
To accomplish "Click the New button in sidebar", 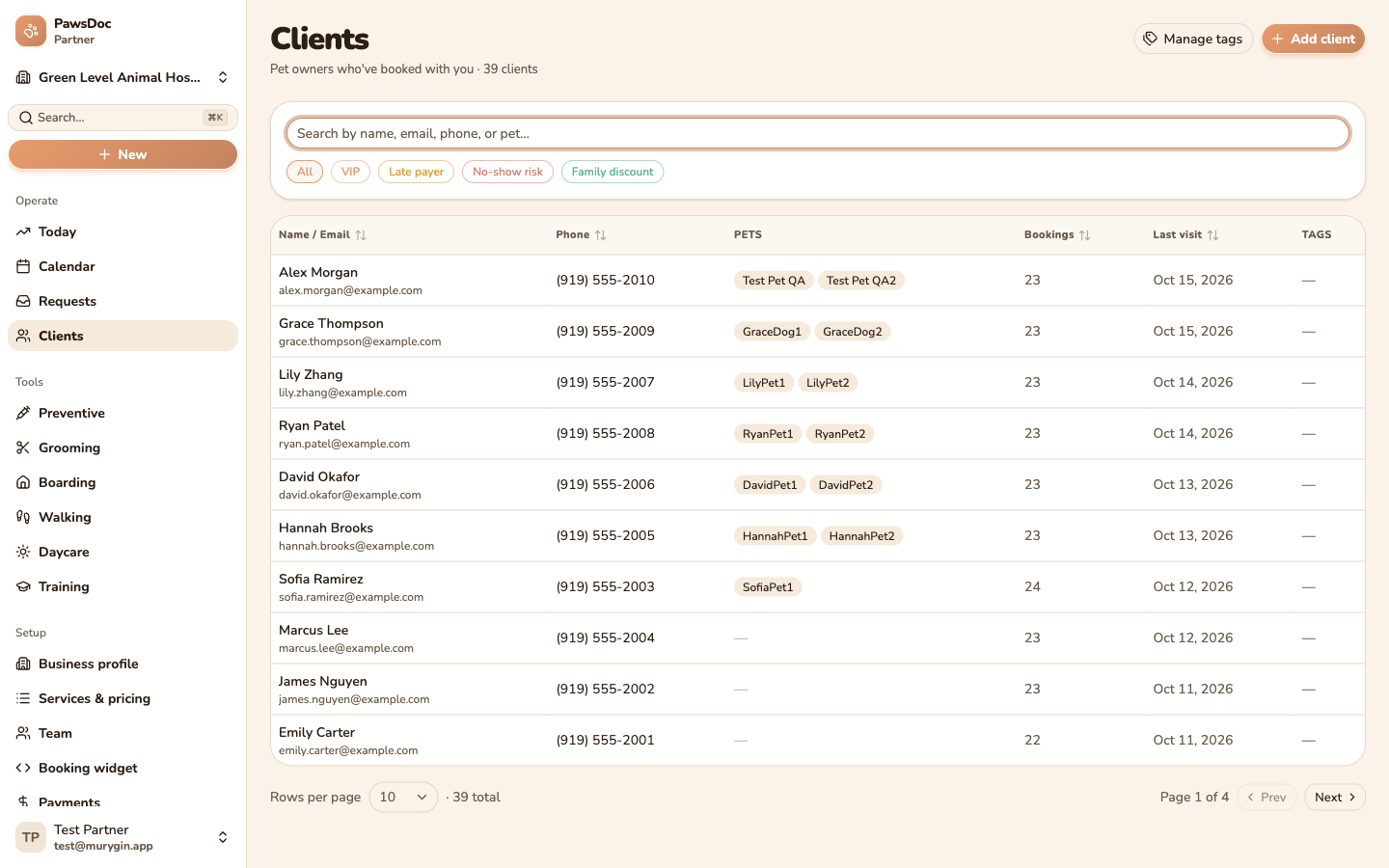I will coord(123,154).
